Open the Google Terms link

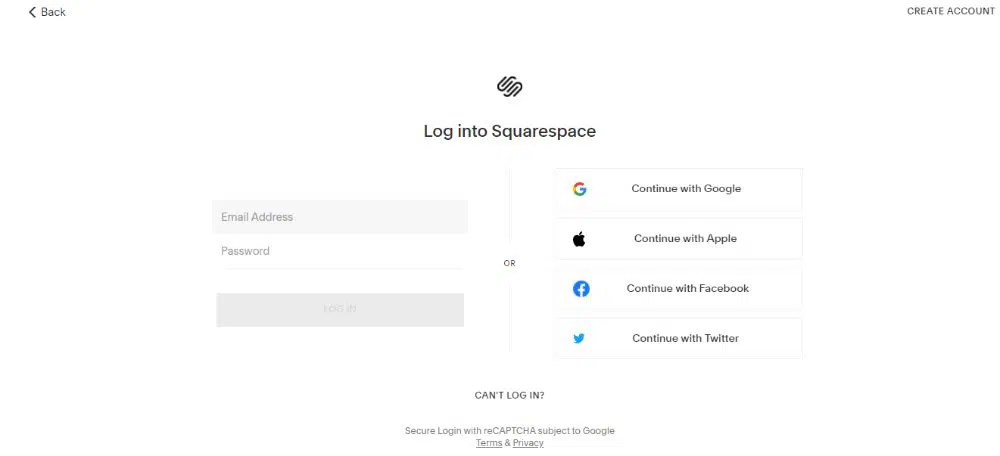tap(489, 443)
